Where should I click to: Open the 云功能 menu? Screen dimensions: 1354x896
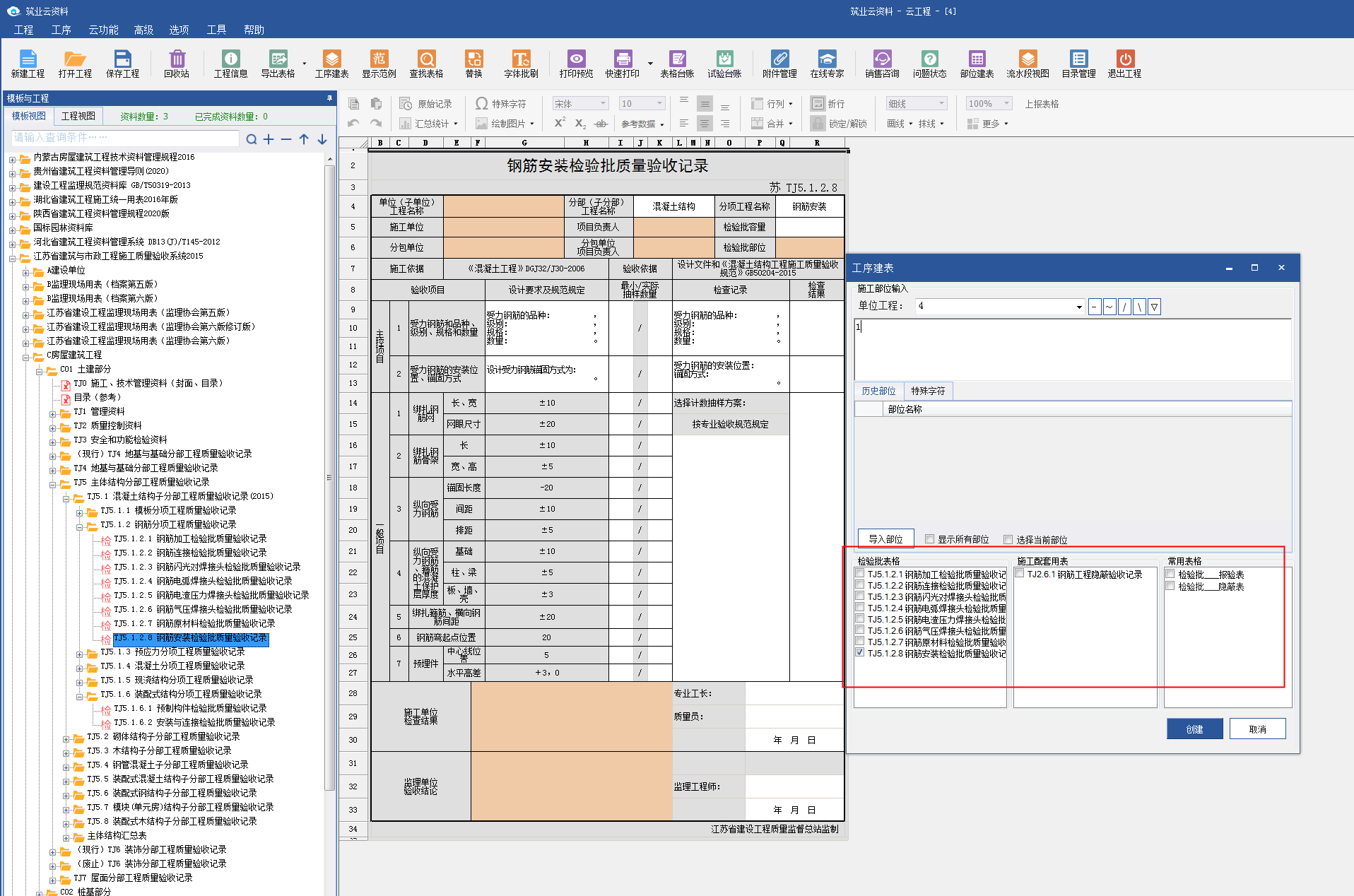103,30
